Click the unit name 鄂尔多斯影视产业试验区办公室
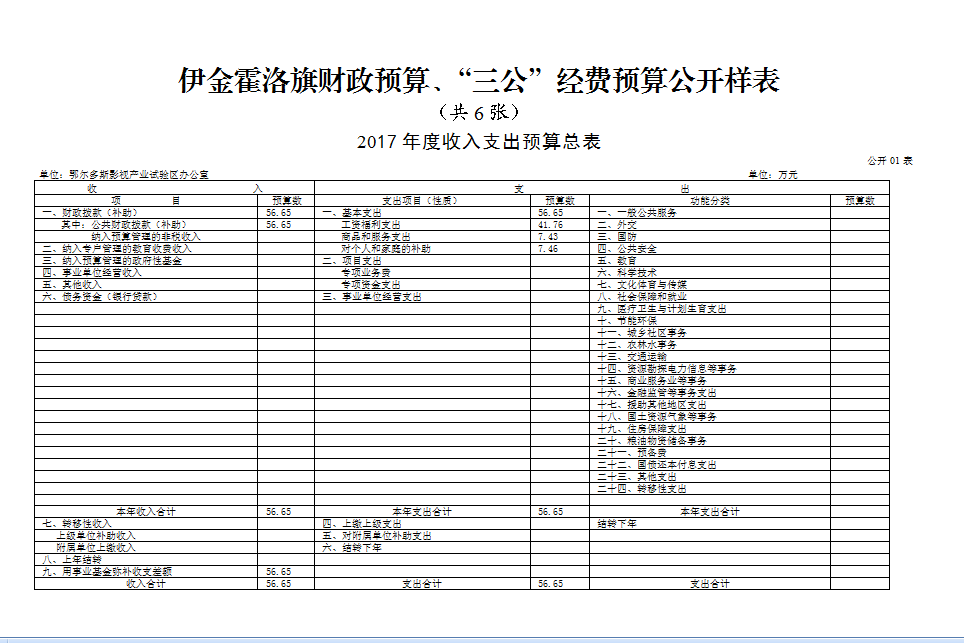This screenshot has width=964, height=643. pyautogui.click(x=139, y=175)
